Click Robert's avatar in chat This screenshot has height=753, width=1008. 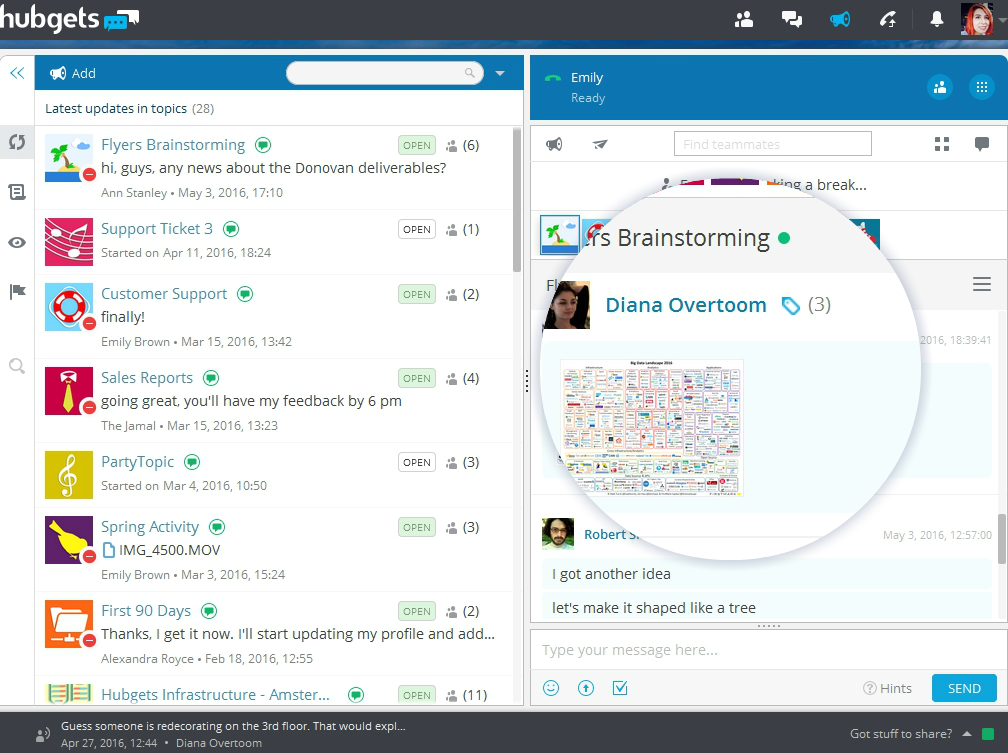[x=558, y=534]
